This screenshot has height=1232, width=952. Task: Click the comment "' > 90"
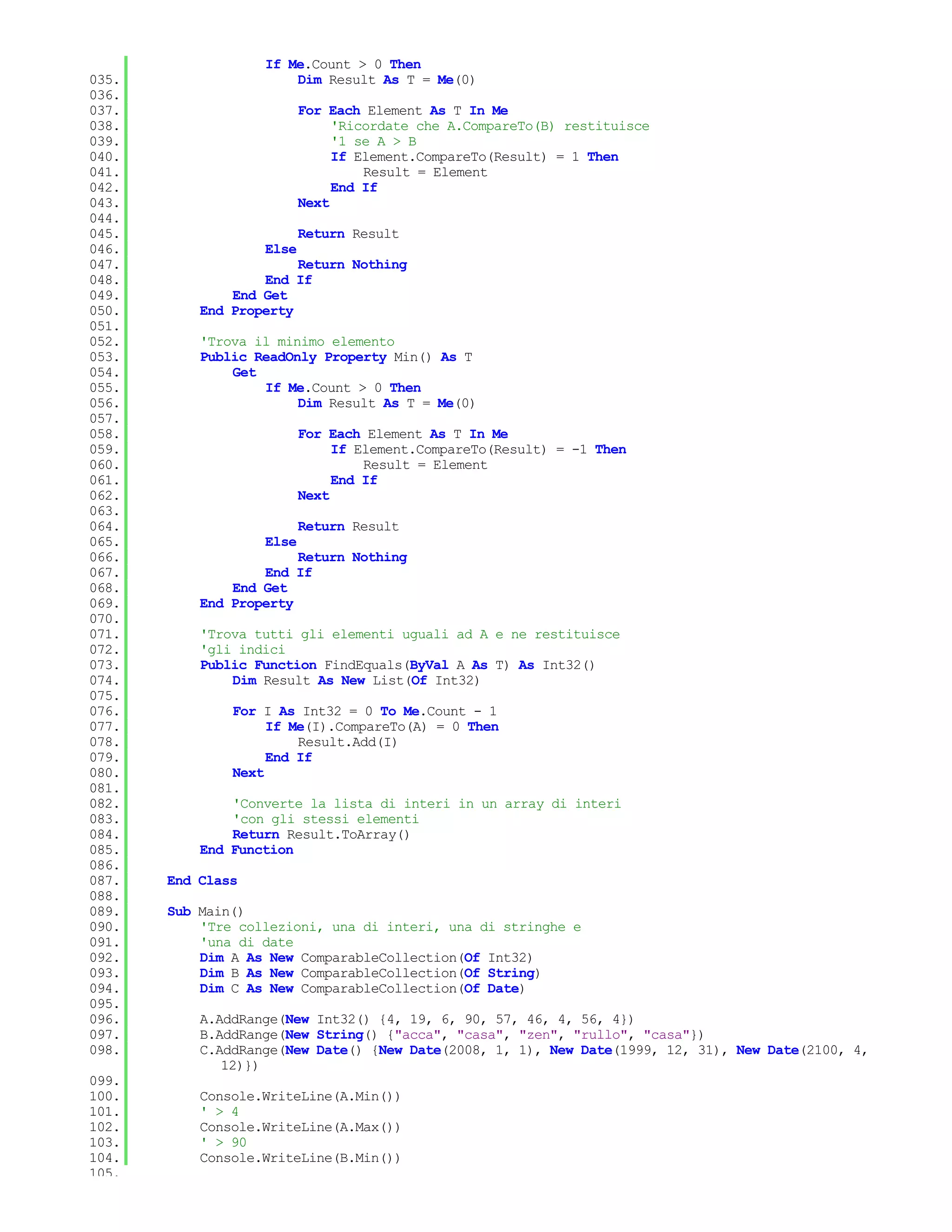click(223, 1143)
